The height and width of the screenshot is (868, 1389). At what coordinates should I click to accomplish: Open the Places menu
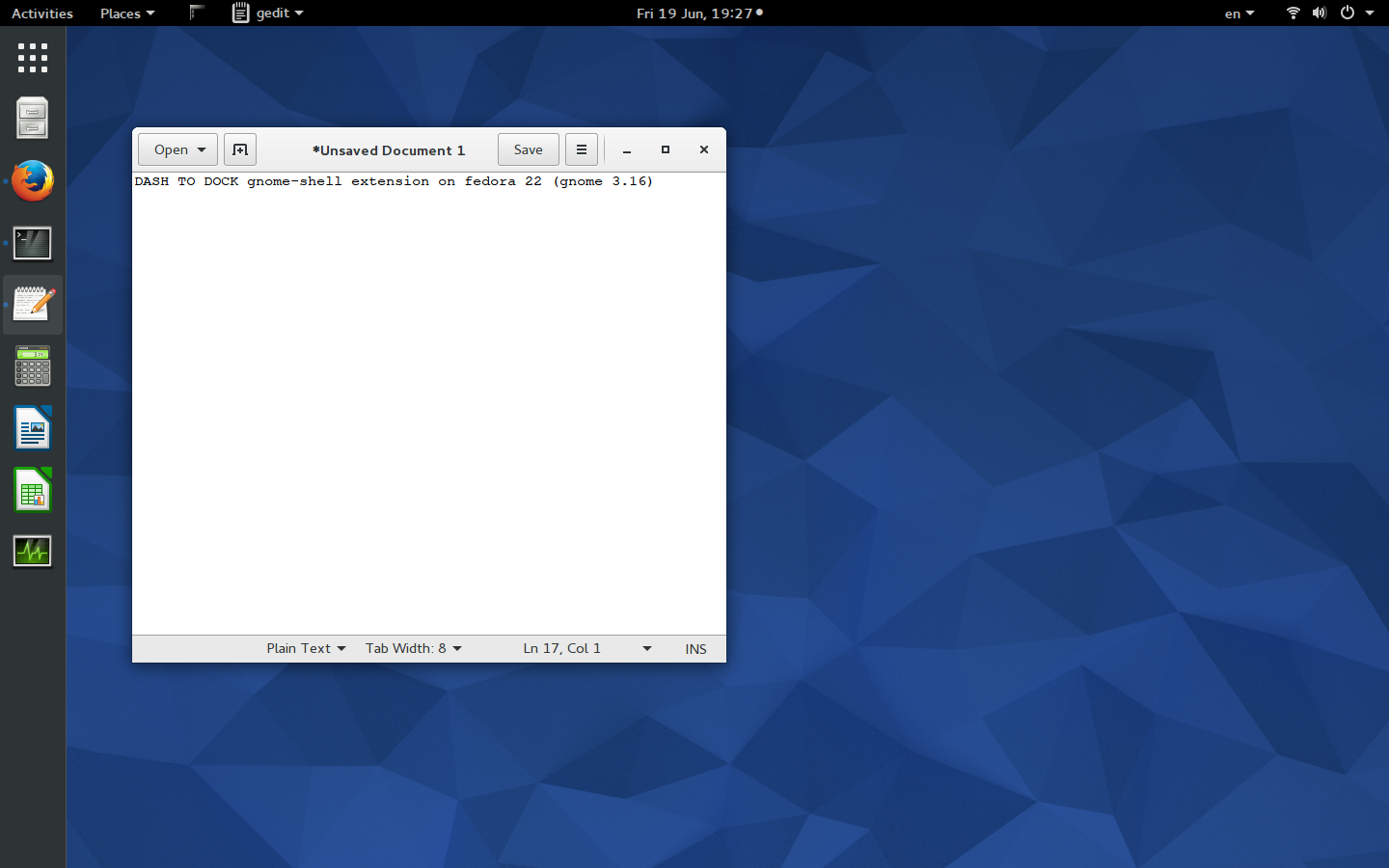127,14
